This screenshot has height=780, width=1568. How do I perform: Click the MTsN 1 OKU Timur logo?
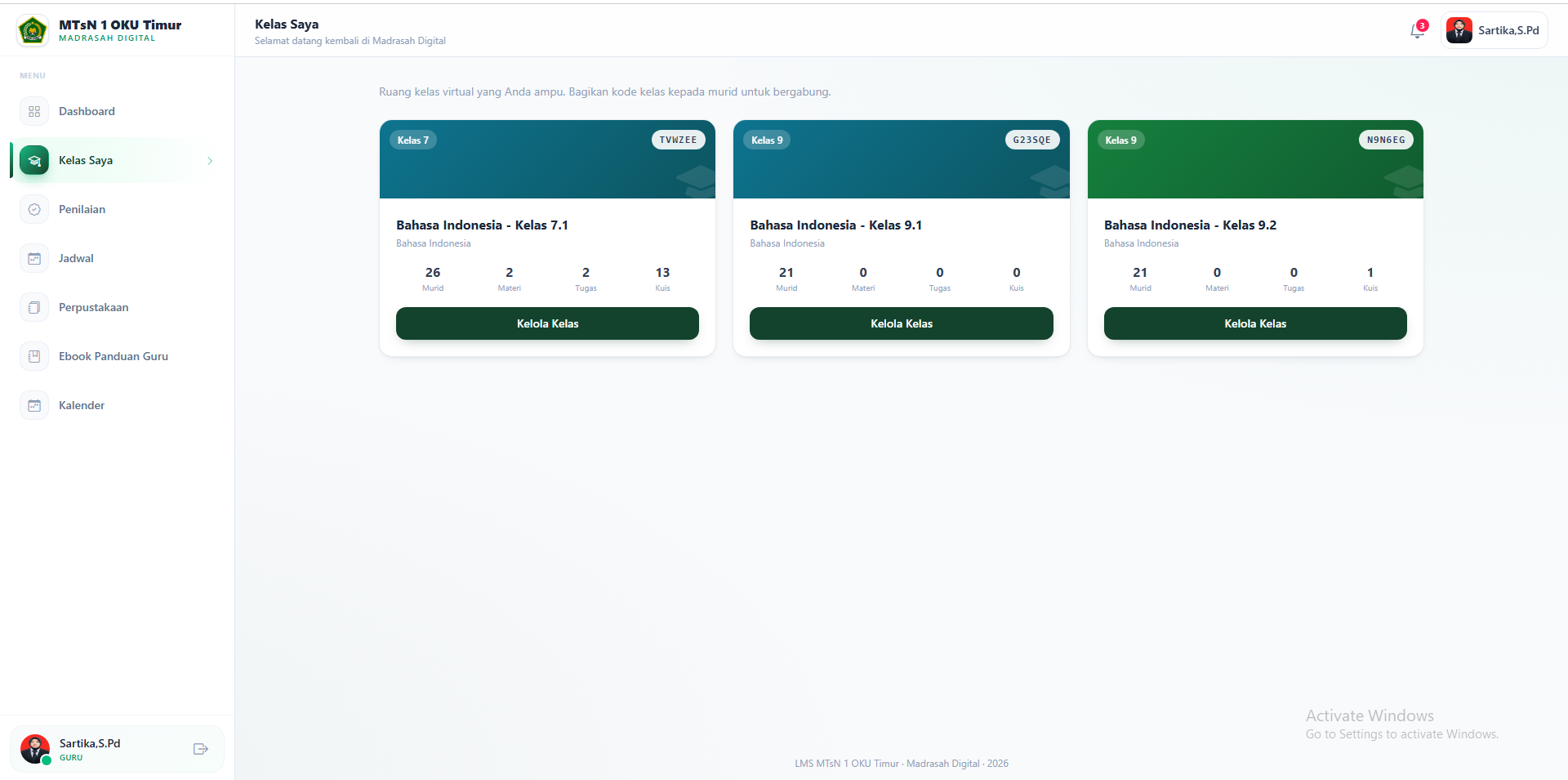click(33, 31)
